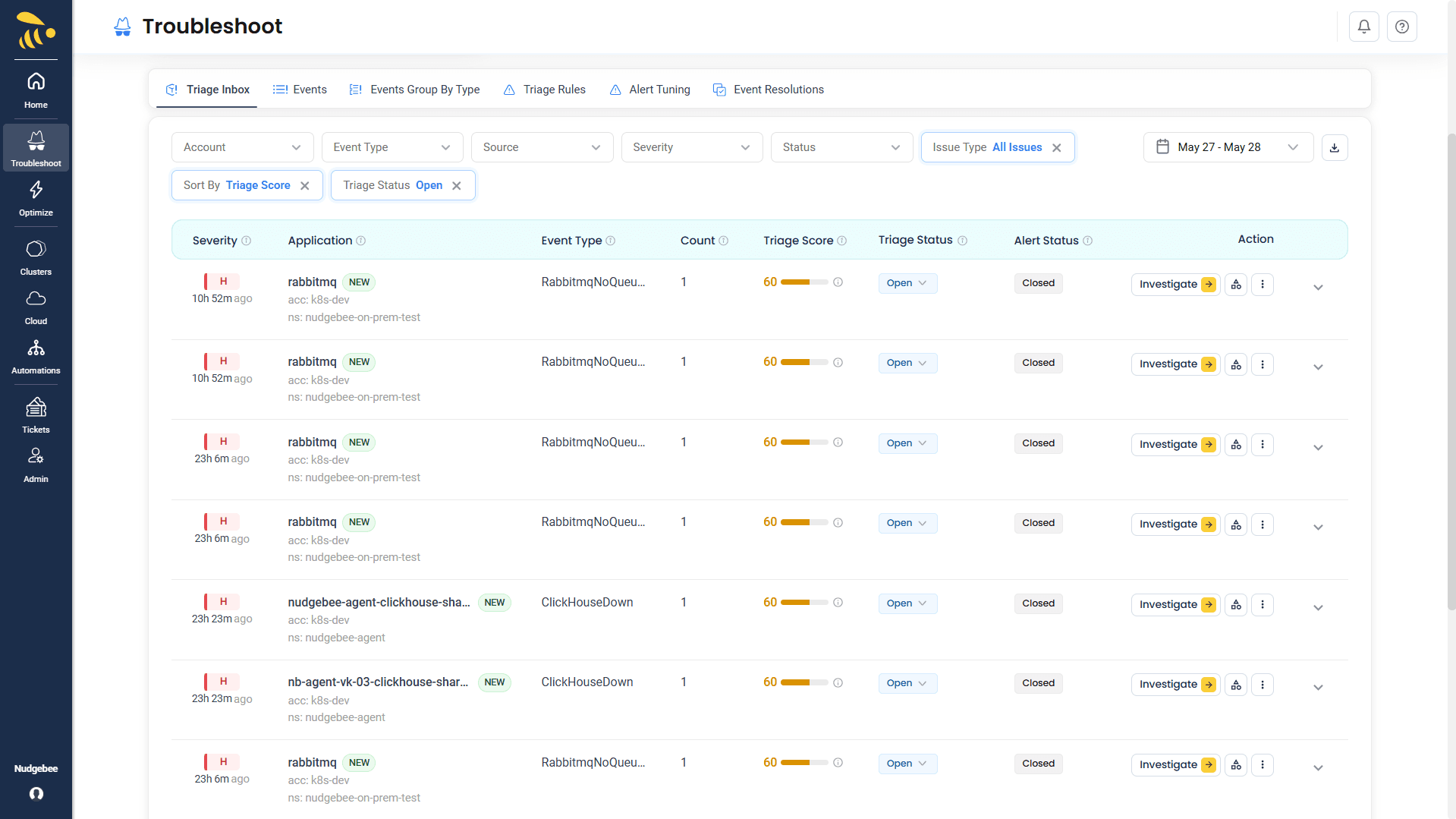Remove the Issue Type All Issues filter

click(1056, 147)
